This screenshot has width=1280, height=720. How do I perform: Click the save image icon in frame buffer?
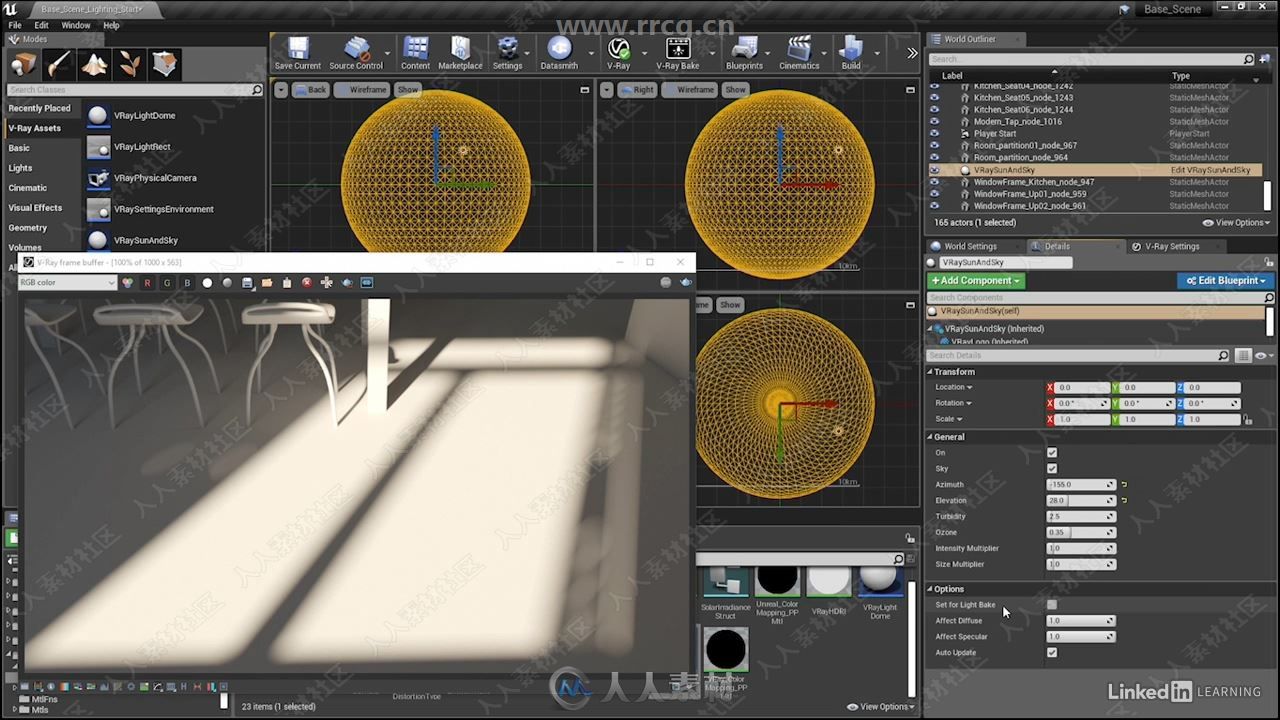pyautogui.click(x=247, y=283)
